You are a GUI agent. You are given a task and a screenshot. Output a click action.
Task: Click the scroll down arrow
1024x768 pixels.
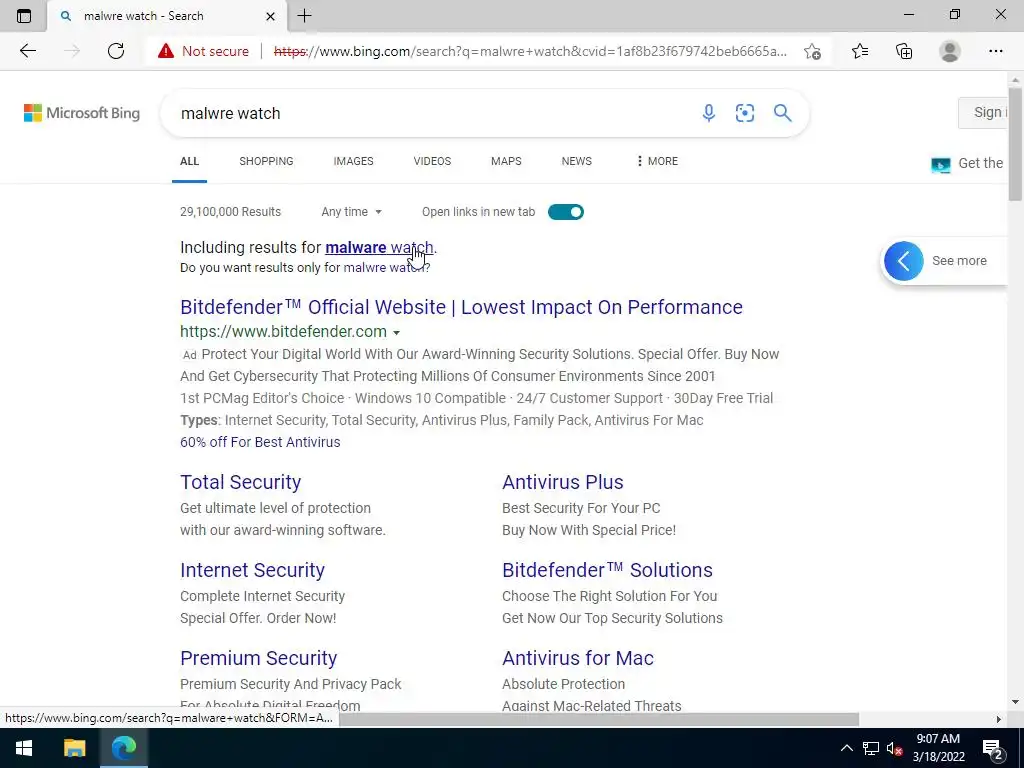coord(1015,702)
